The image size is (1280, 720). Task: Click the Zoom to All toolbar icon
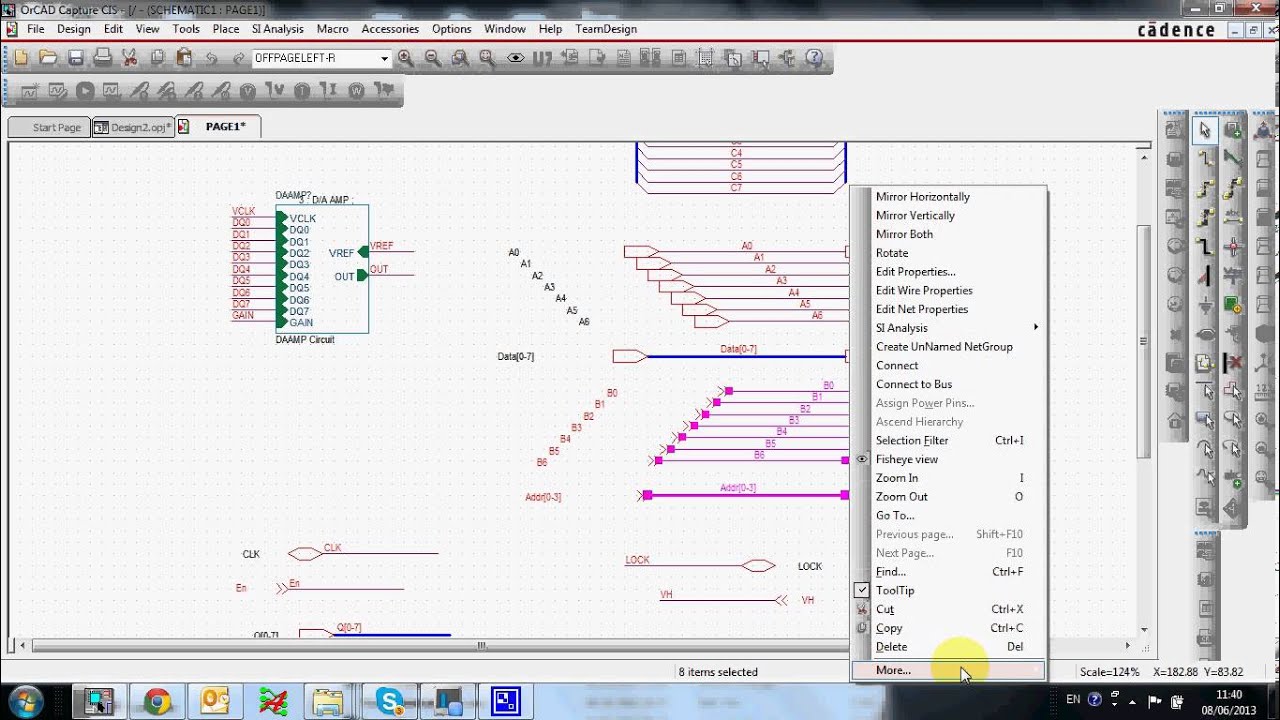tap(487, 58)
